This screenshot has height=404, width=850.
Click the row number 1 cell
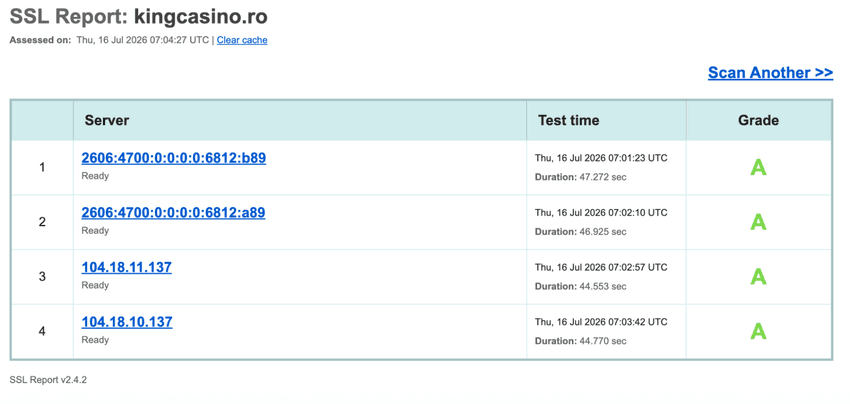tap(42, 168)
